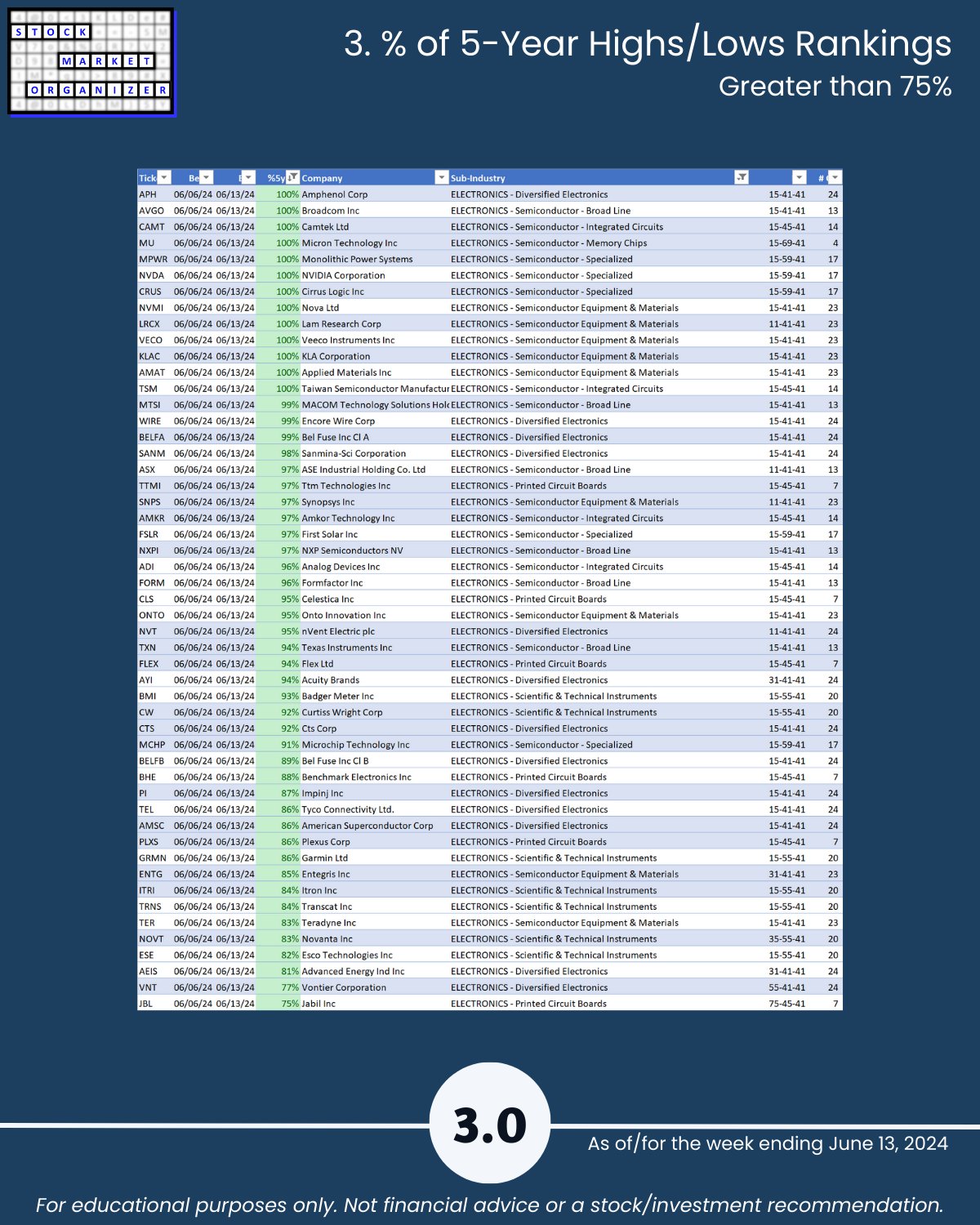Viewport: 980px width, 1225px height.
Task: Select the Cirrus Logic Inc cell
Action: pyautogui.click(x=332, y=292)
